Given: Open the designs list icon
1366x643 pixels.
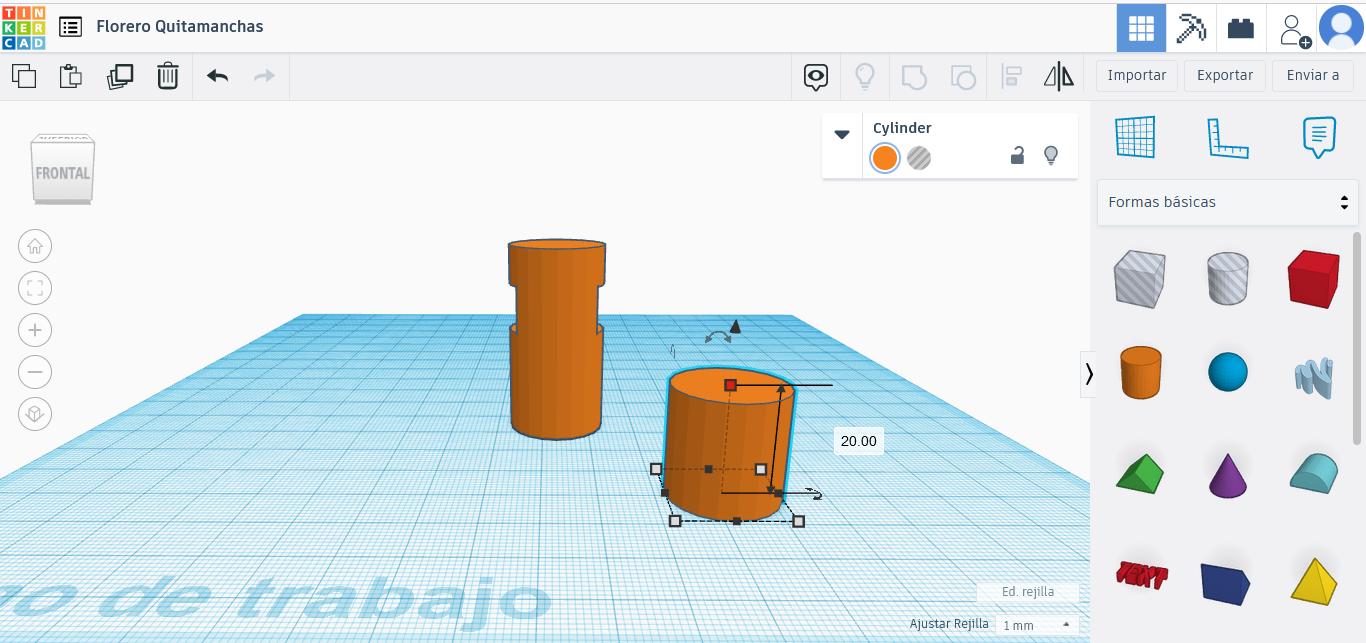Looking at the screenshot, I should tap(70, 27).
